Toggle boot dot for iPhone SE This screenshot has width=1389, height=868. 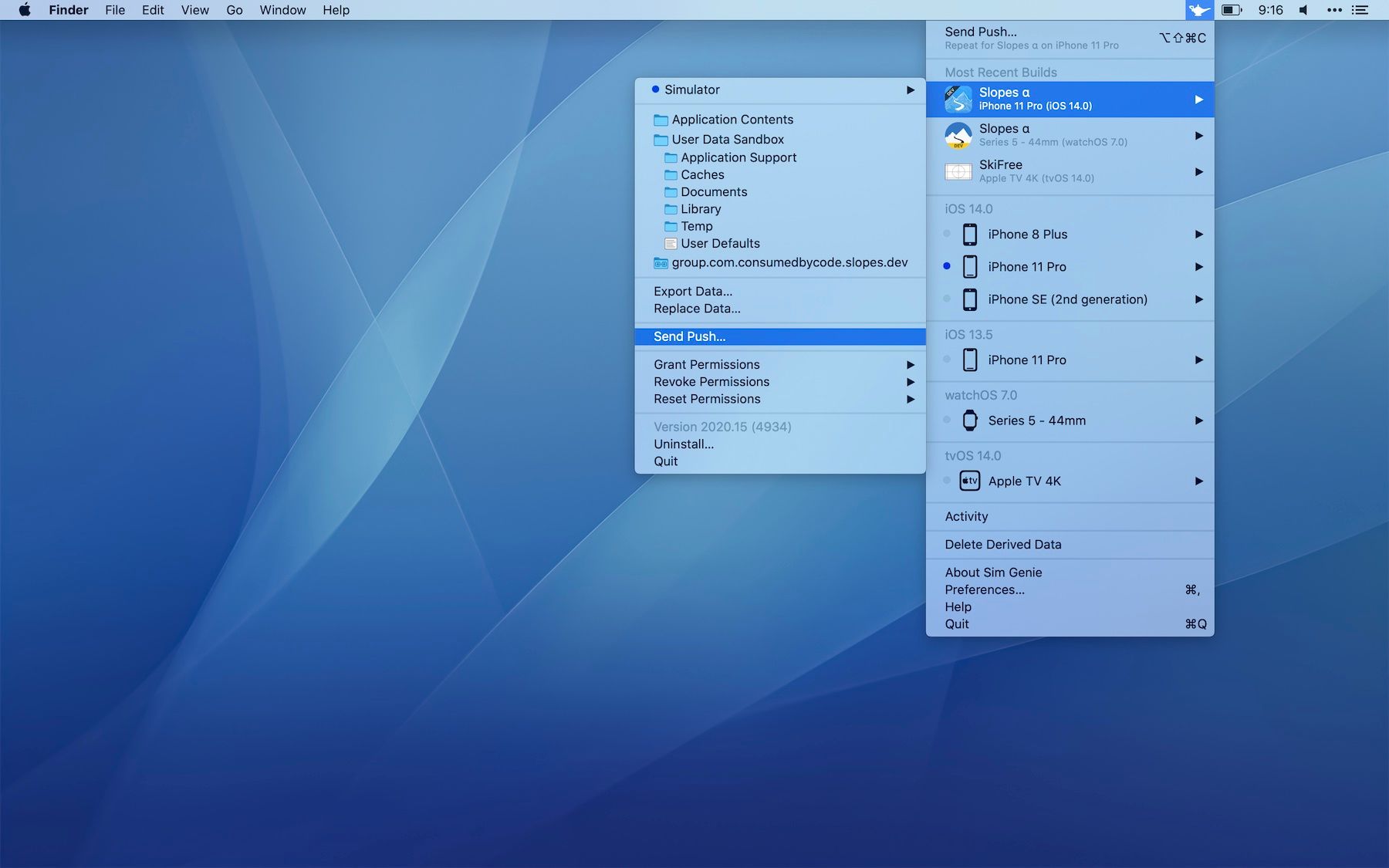point(947,299)
